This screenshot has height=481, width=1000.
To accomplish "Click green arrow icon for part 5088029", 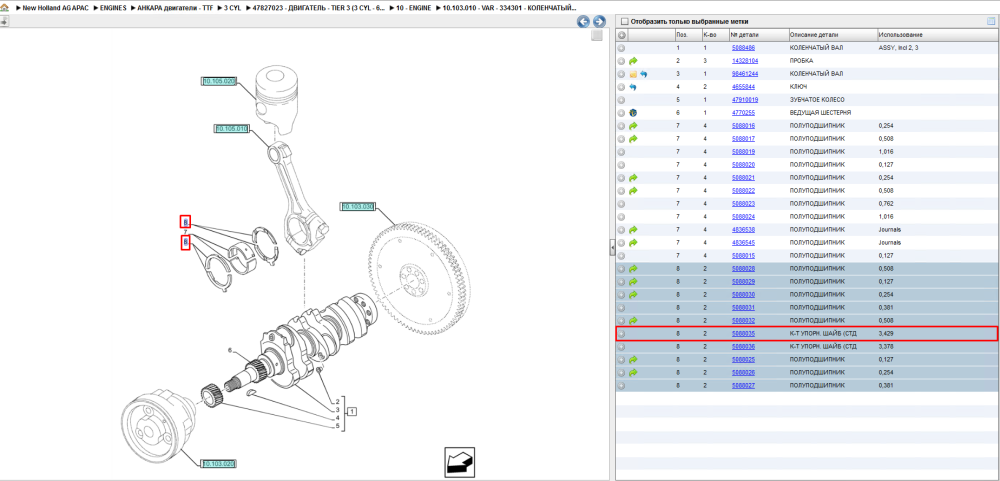I will (x=633, y=282).
